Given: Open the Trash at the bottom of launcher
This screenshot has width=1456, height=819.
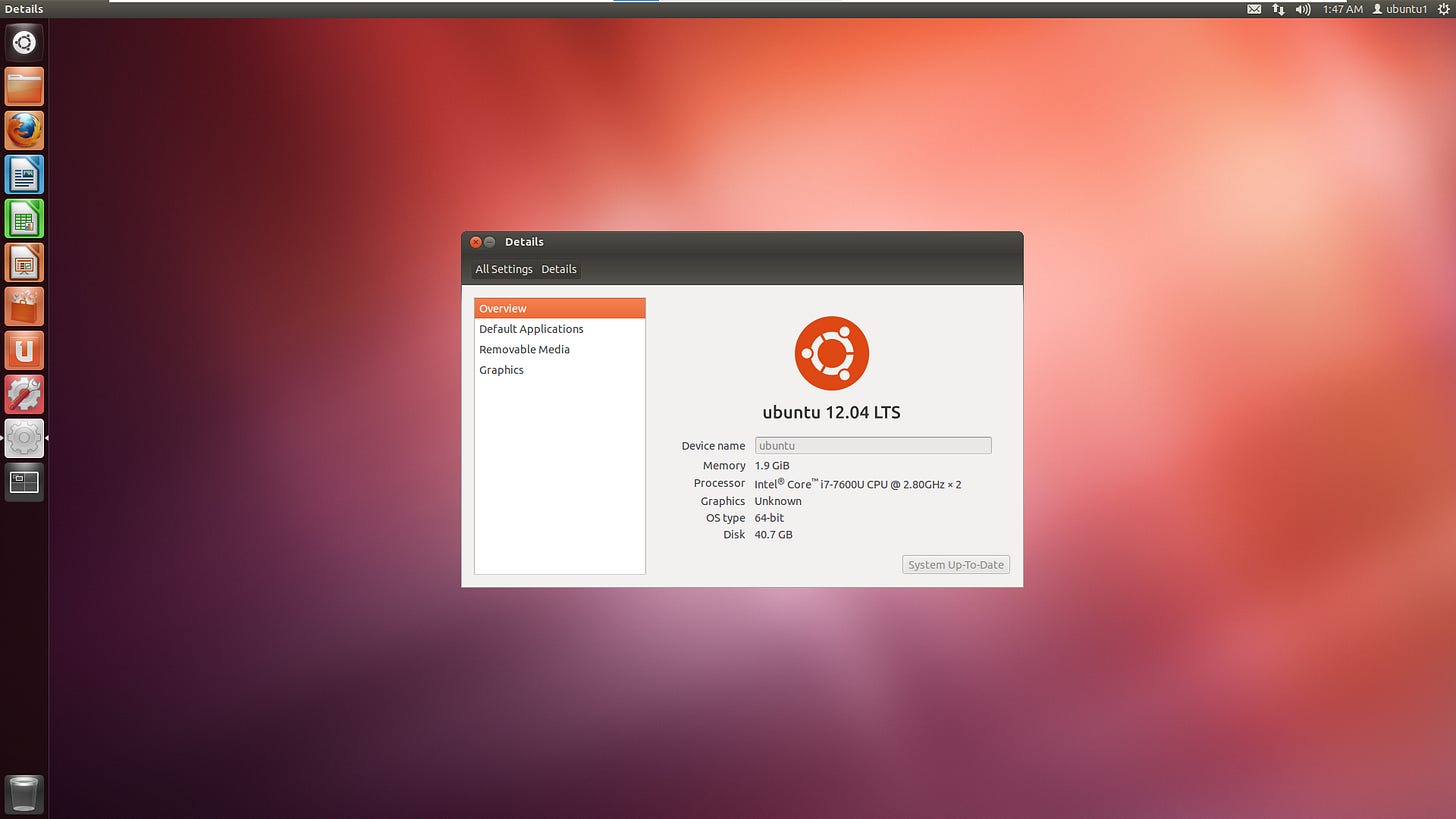Looking at the screenshot, I should pos(24,794).
